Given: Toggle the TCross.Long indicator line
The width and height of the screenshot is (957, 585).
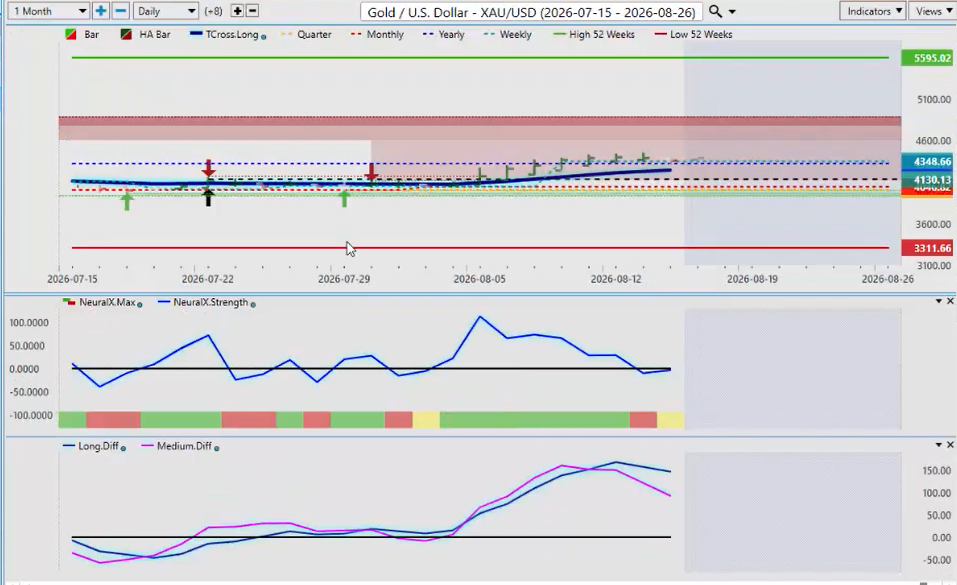Looking at the screenshot, I should 228,34.
